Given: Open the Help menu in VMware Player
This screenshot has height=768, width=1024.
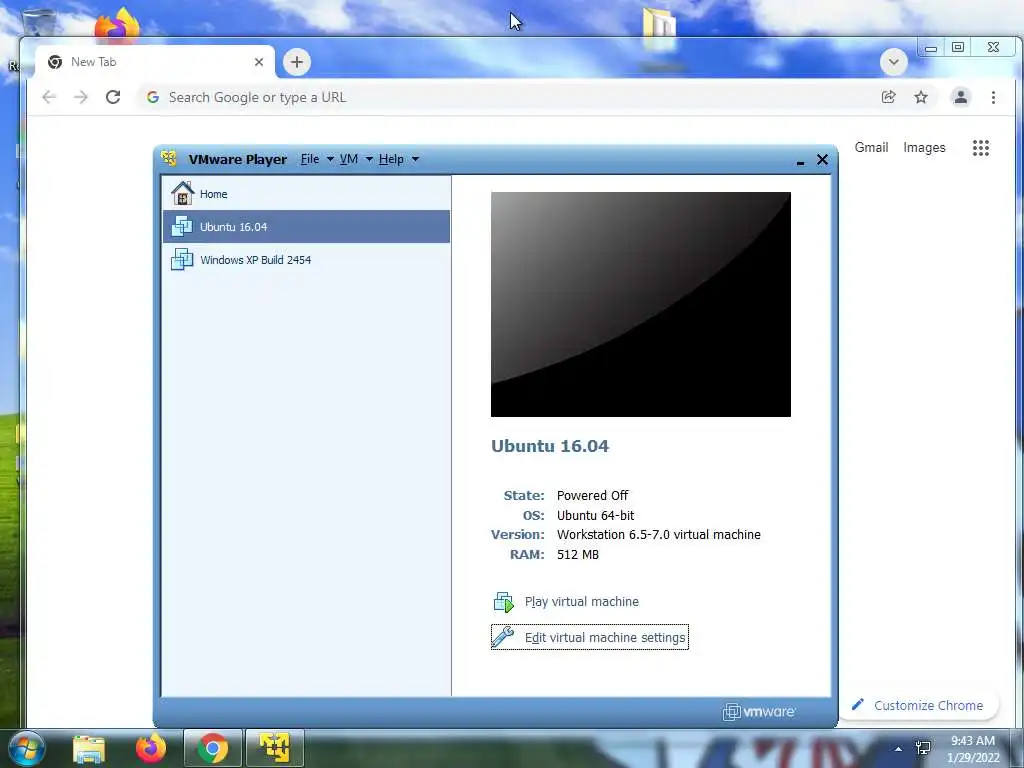Looking at the screenshot, I should click(391, 159).
